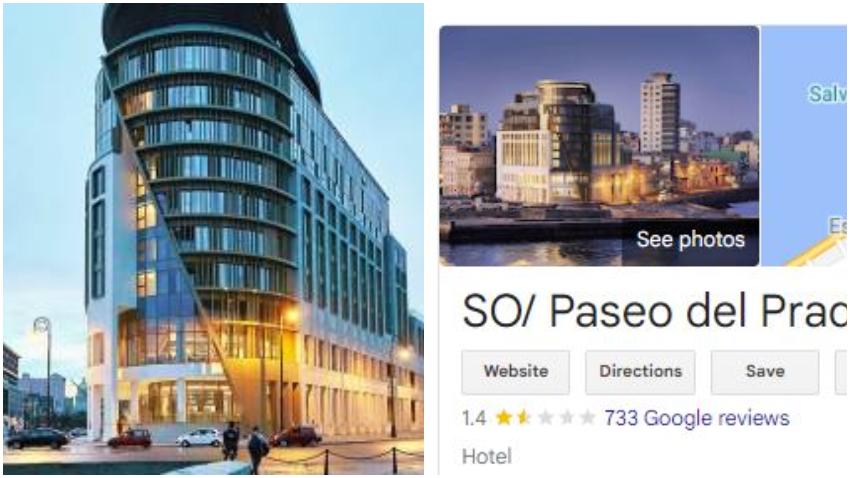The height and width of the screenshot is (478, 850).
Task: Open the 733 Google reviews link
Action: 697,418
